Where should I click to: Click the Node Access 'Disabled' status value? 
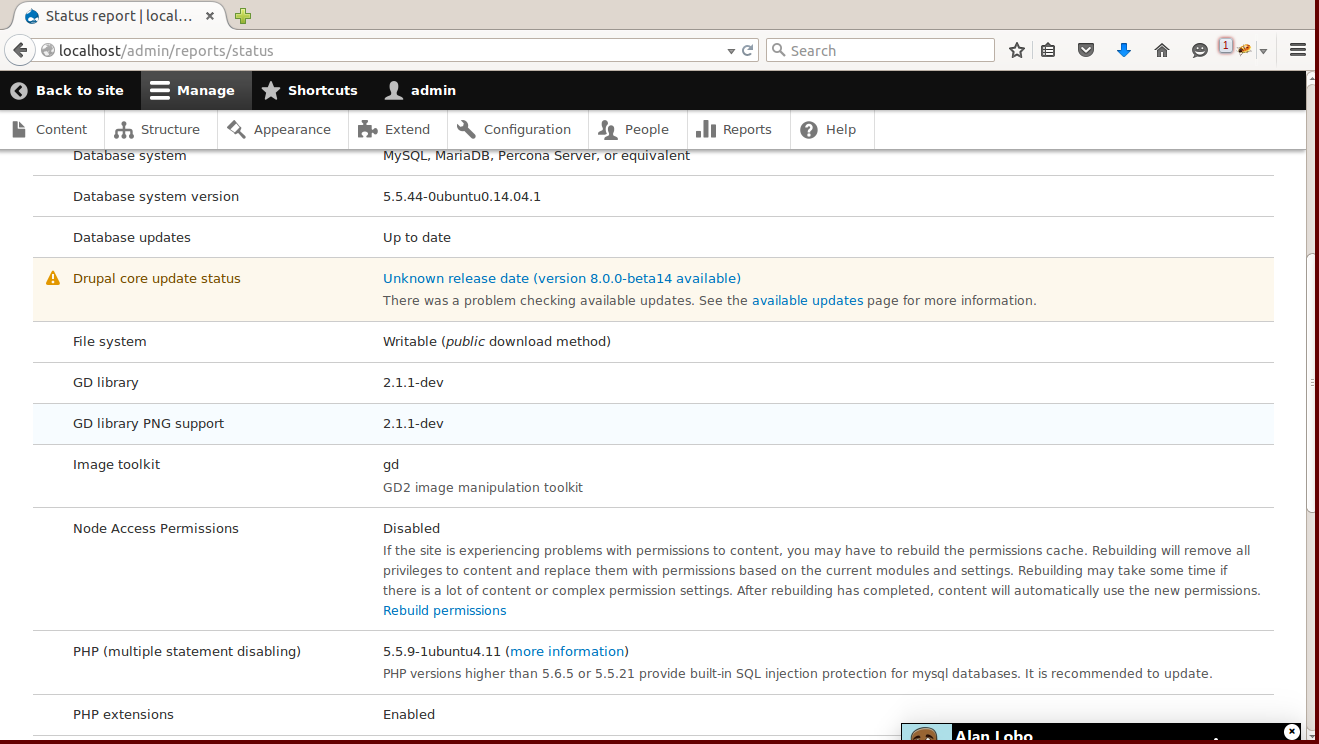tap(412, 529)
